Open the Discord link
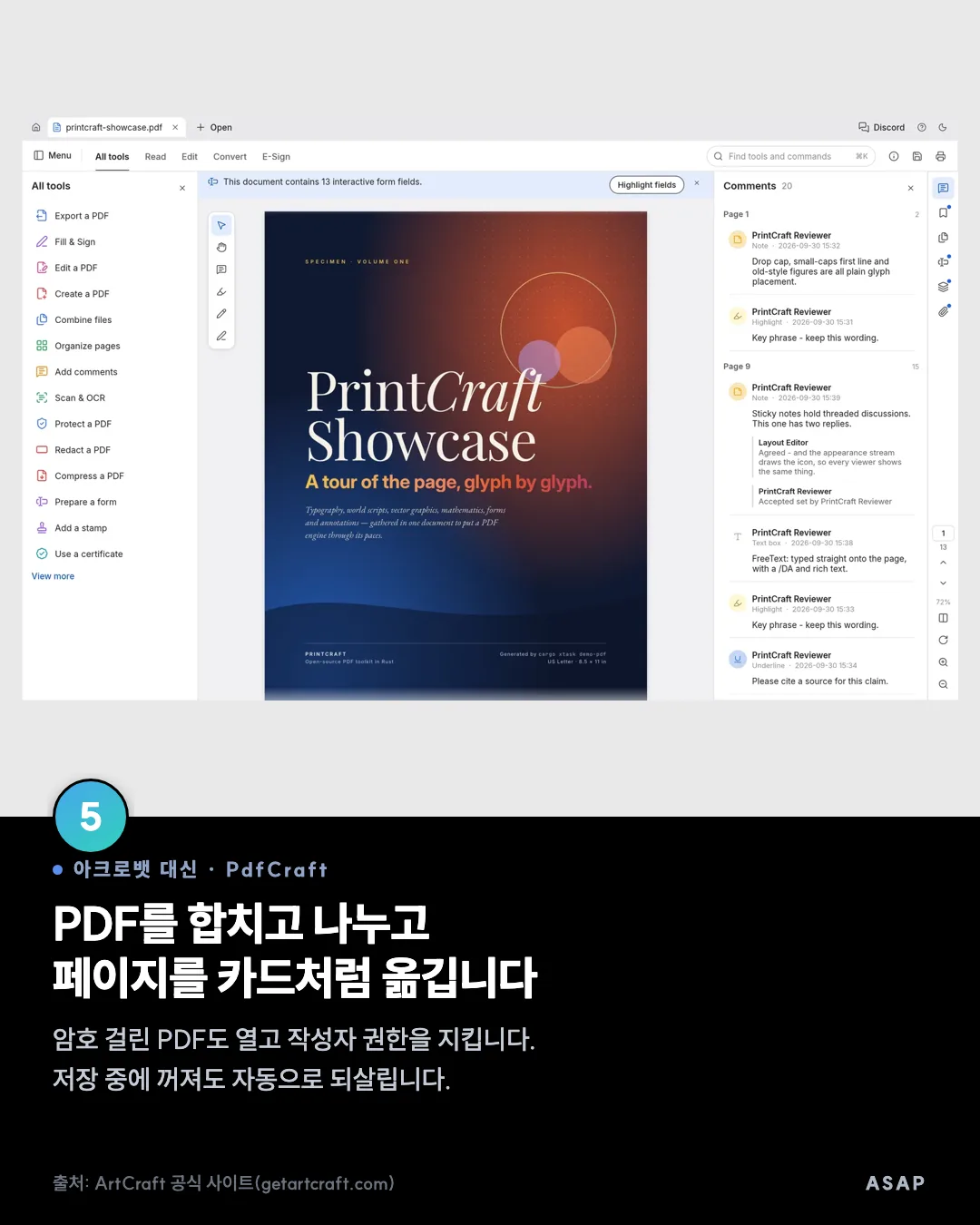 [x=882, y=127]
